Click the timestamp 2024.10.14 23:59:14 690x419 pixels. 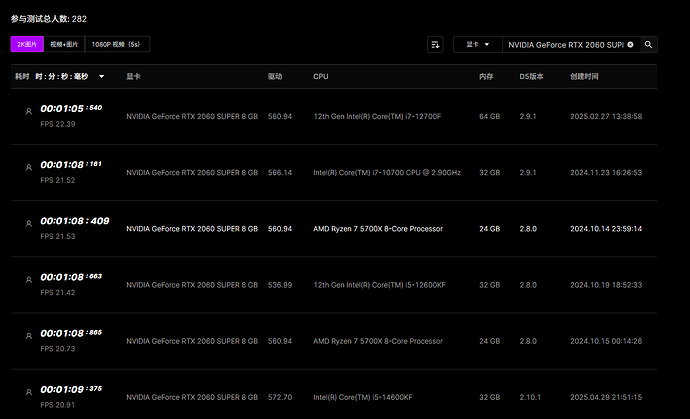click(606, 229)
